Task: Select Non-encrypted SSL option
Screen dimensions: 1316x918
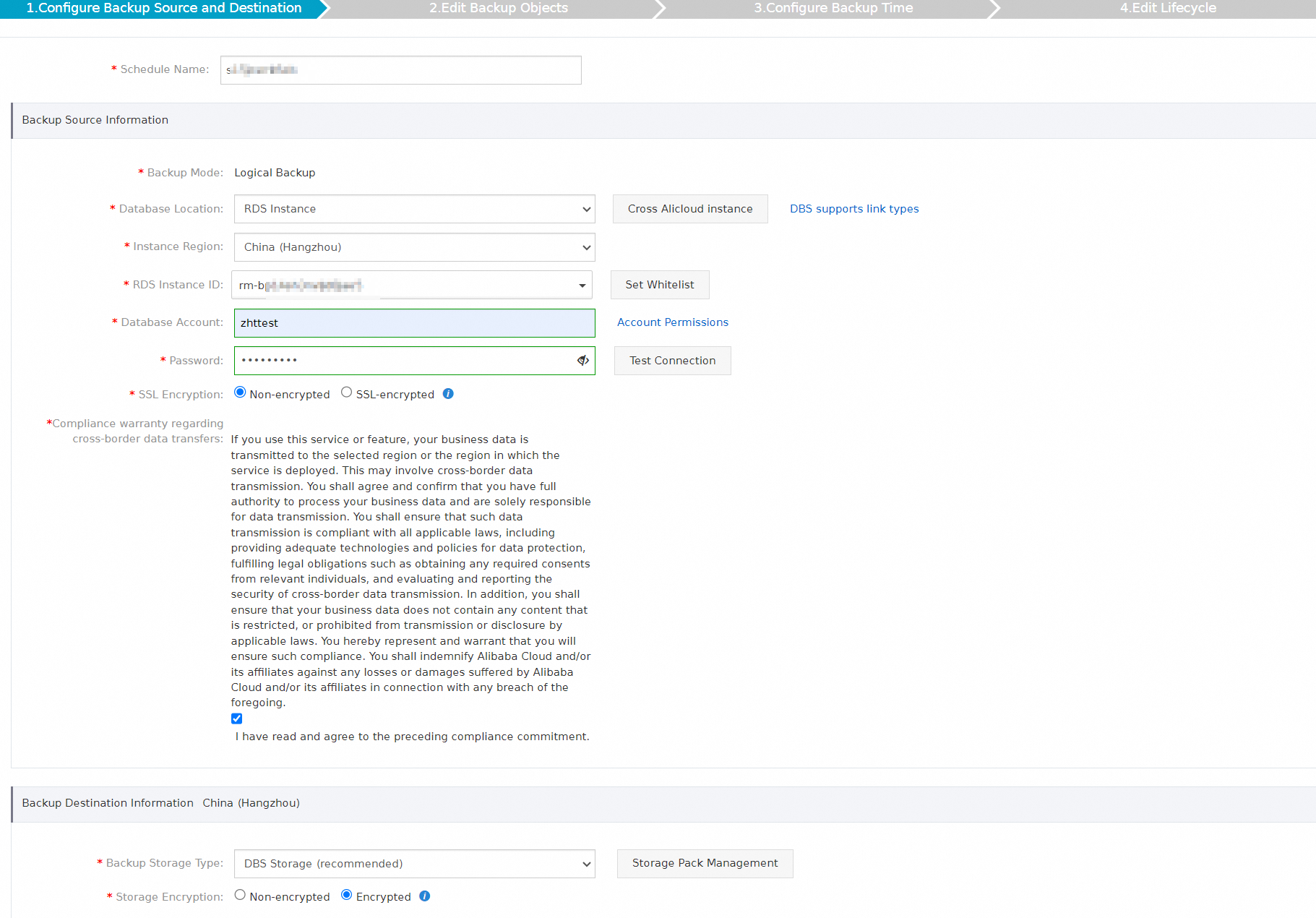Action: click(240, 392)
